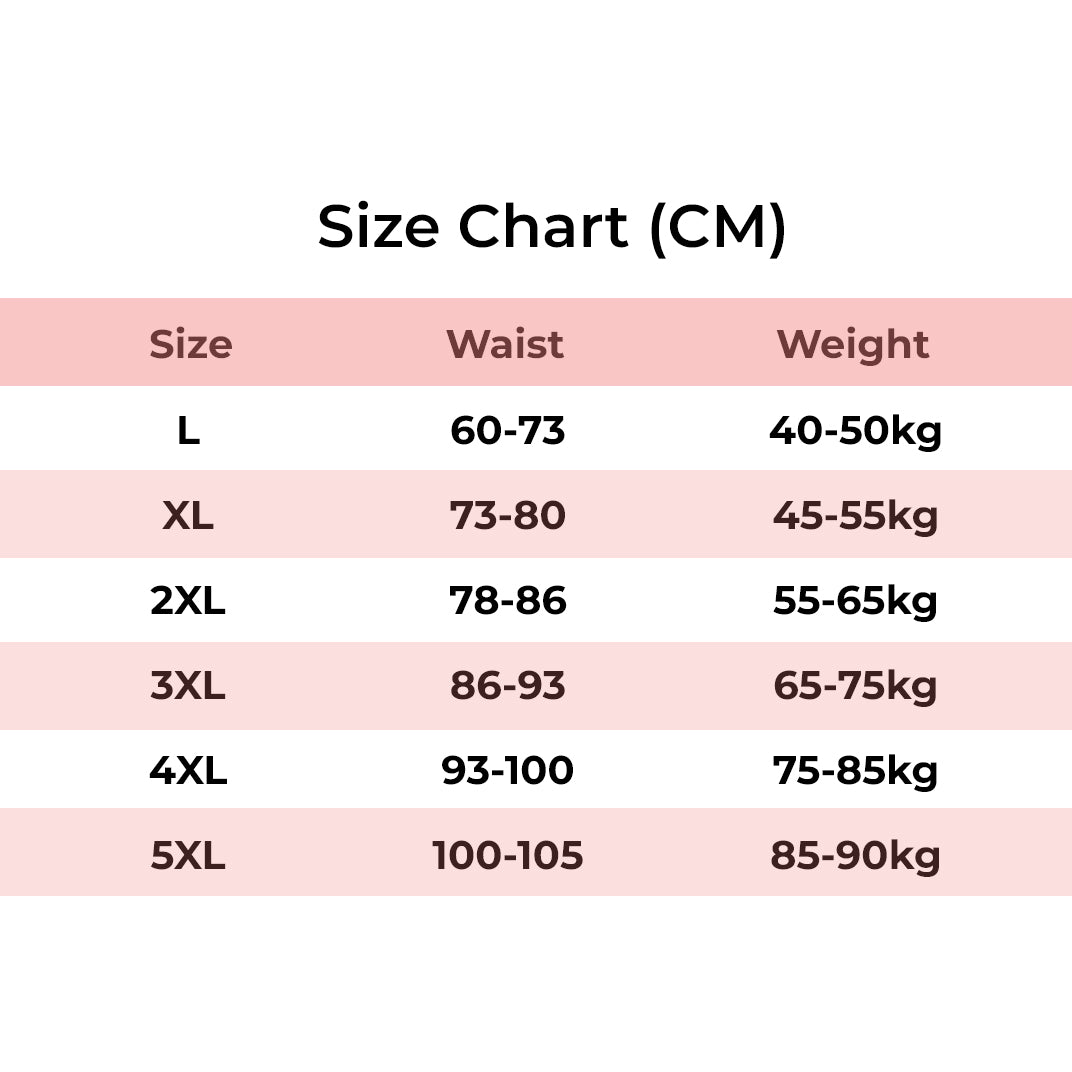Select the 4XL size cell
Image resolution: width=1072 pixels, height=1072 pixels.
[188, 770]
